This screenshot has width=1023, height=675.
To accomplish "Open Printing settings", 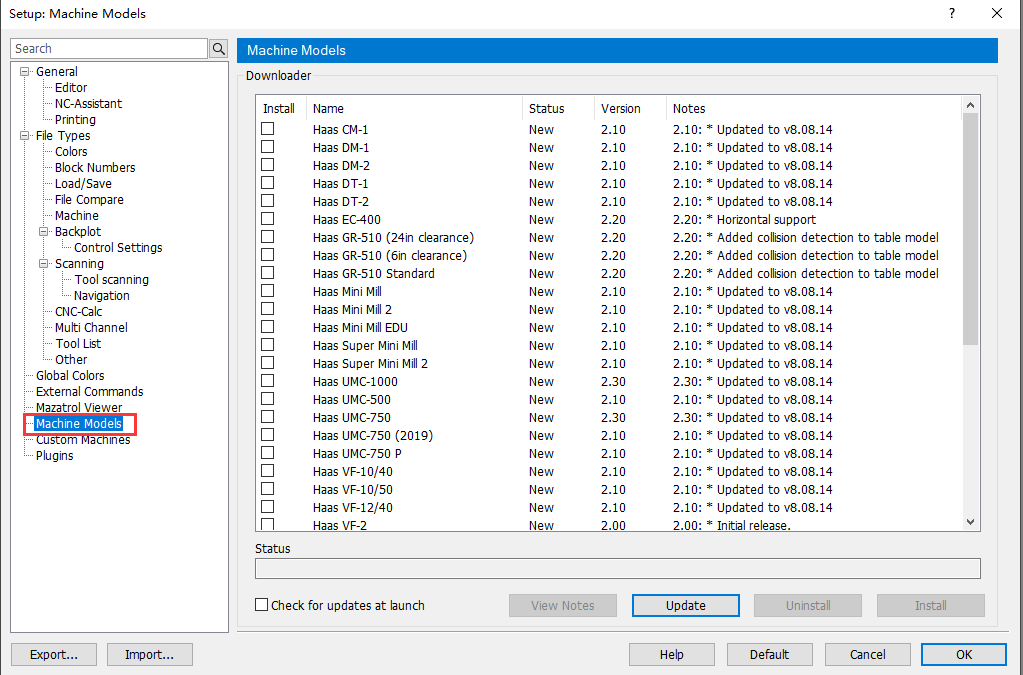I will tap(75, 119).
